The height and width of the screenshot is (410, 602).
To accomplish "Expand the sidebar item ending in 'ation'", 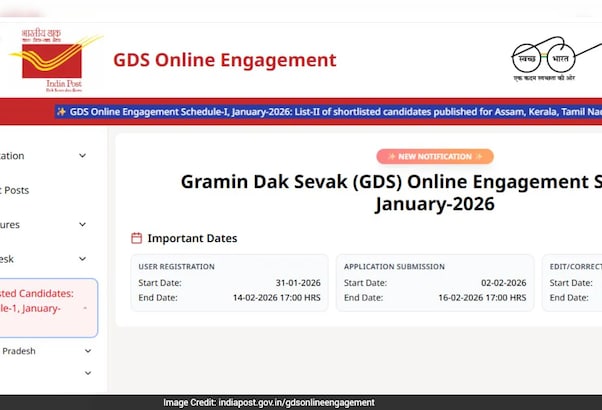I will (43, 155).
